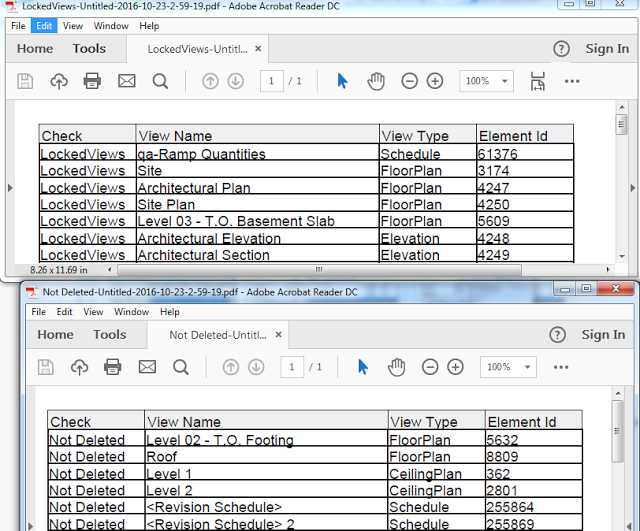
Task: Switch to Tools tab in Not Deleted window
Action: (109, 335)
